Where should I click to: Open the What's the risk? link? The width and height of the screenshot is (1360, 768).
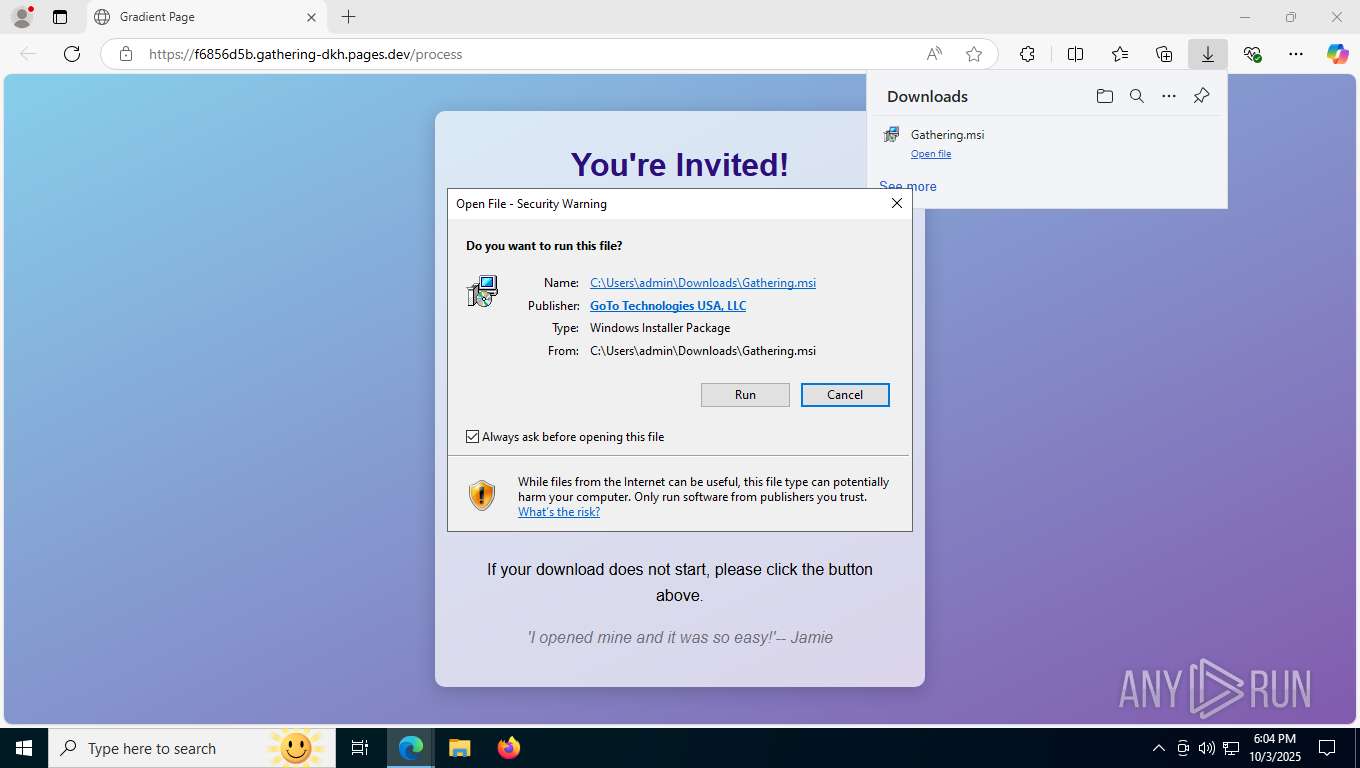point(559,512)
